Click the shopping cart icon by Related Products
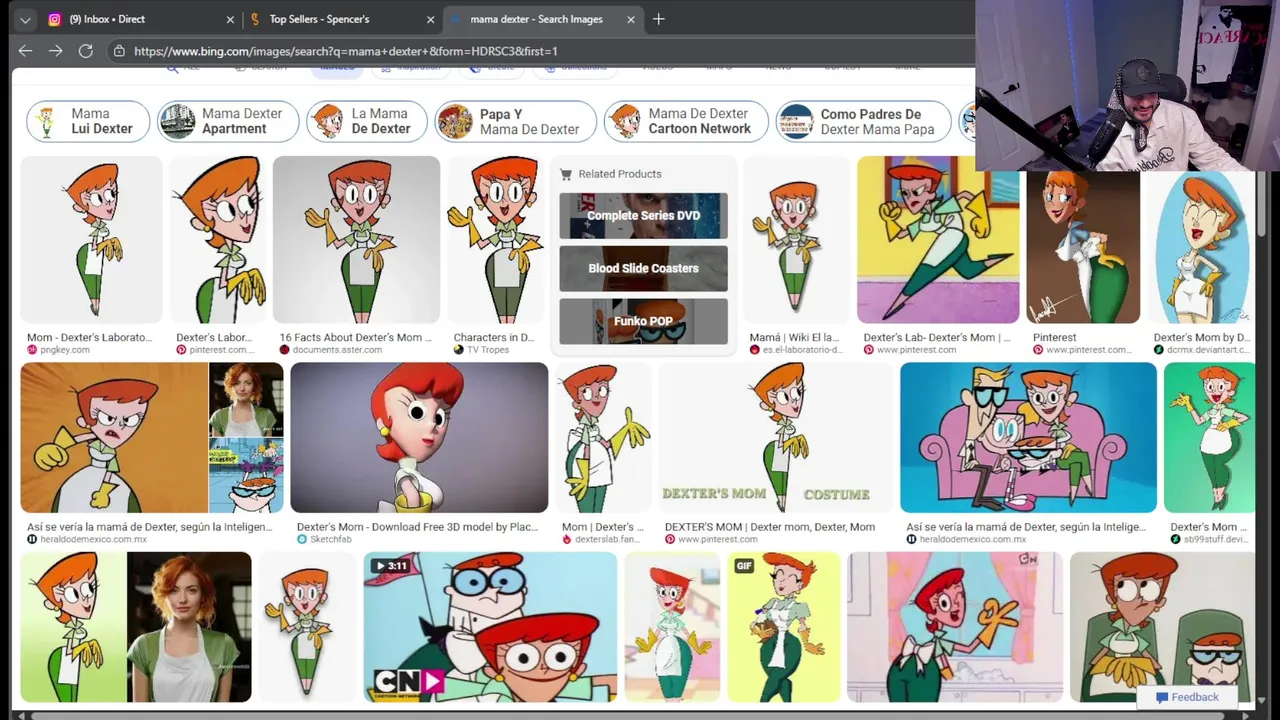The image size is (1280, 720). [x=565, y=174]
